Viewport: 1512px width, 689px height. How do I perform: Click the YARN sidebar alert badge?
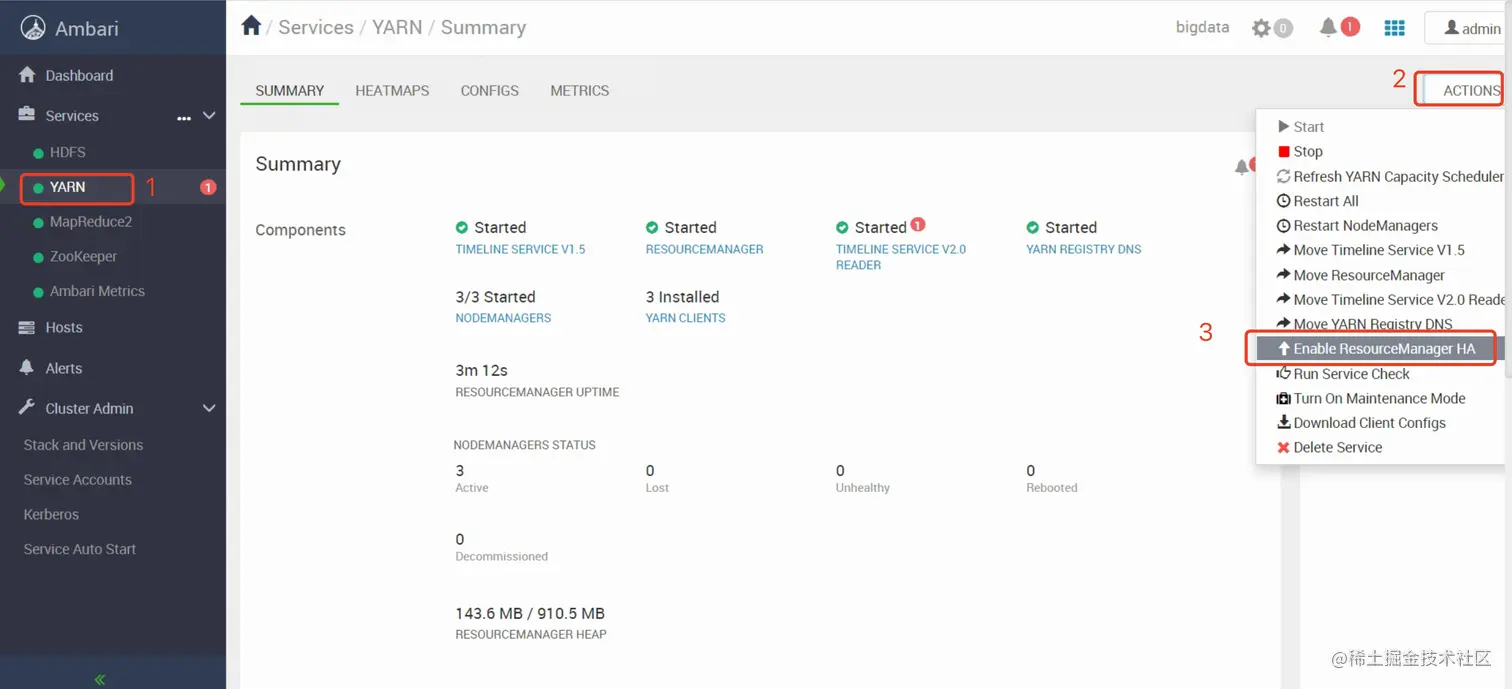208,187
